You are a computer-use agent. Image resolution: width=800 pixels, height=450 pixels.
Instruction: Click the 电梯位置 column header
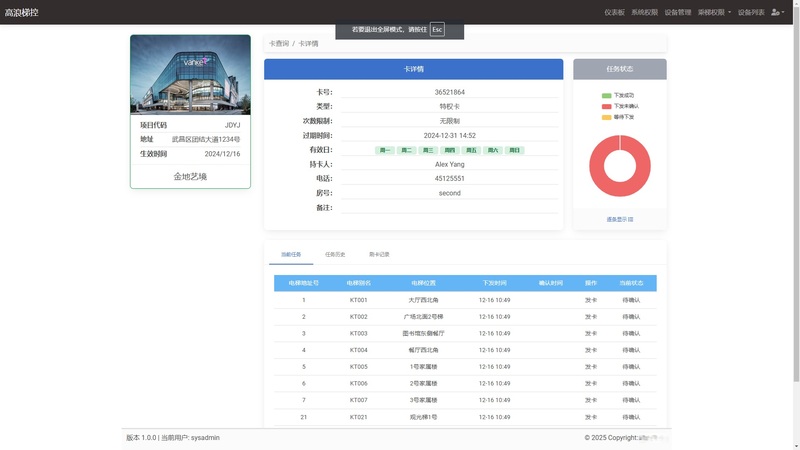[x=423, y=283]
